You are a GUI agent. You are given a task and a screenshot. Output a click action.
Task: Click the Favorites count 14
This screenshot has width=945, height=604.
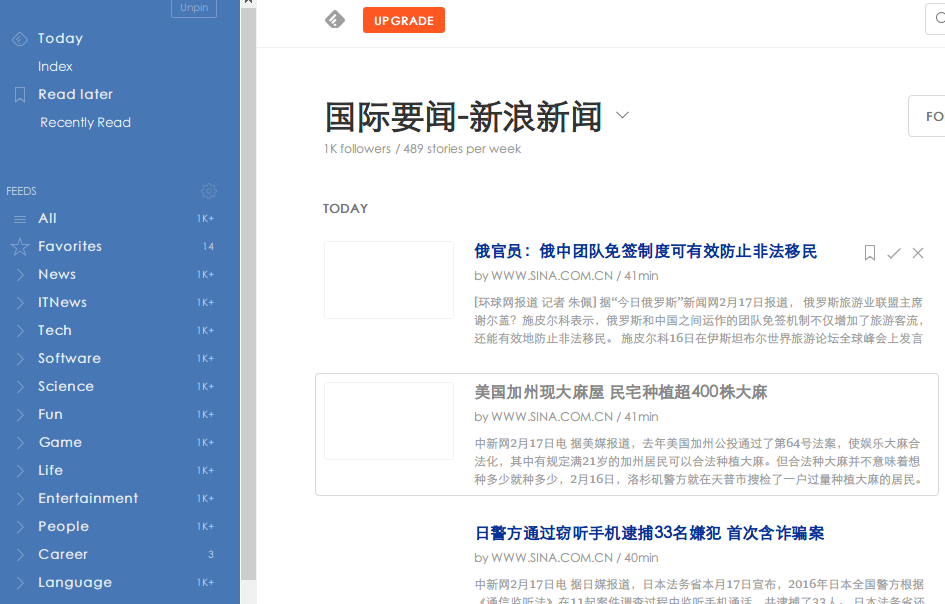click(x=208, y=247)
